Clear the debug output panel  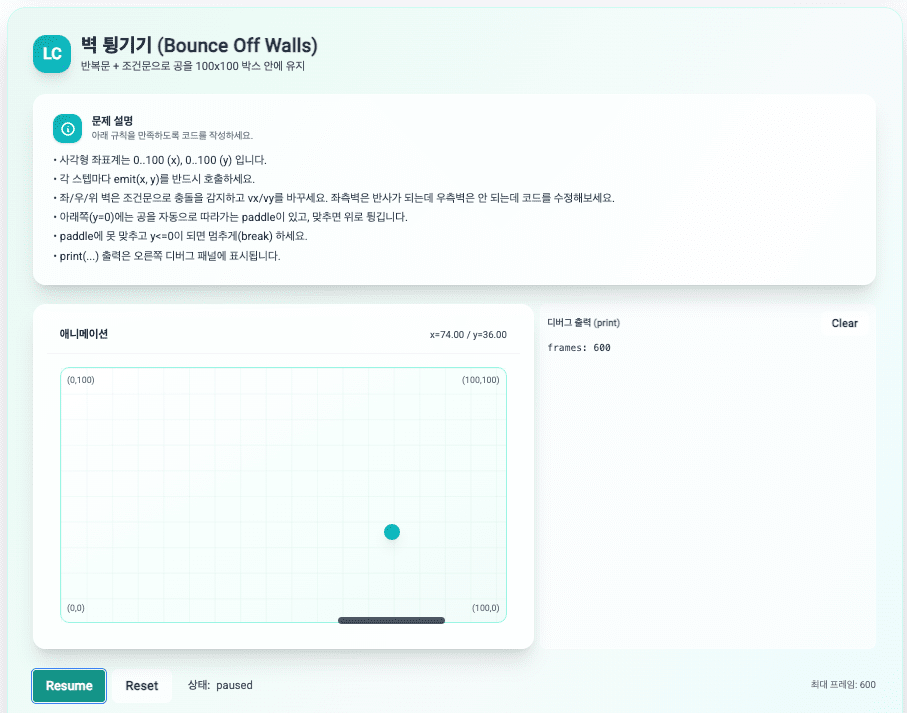[845, 323]
